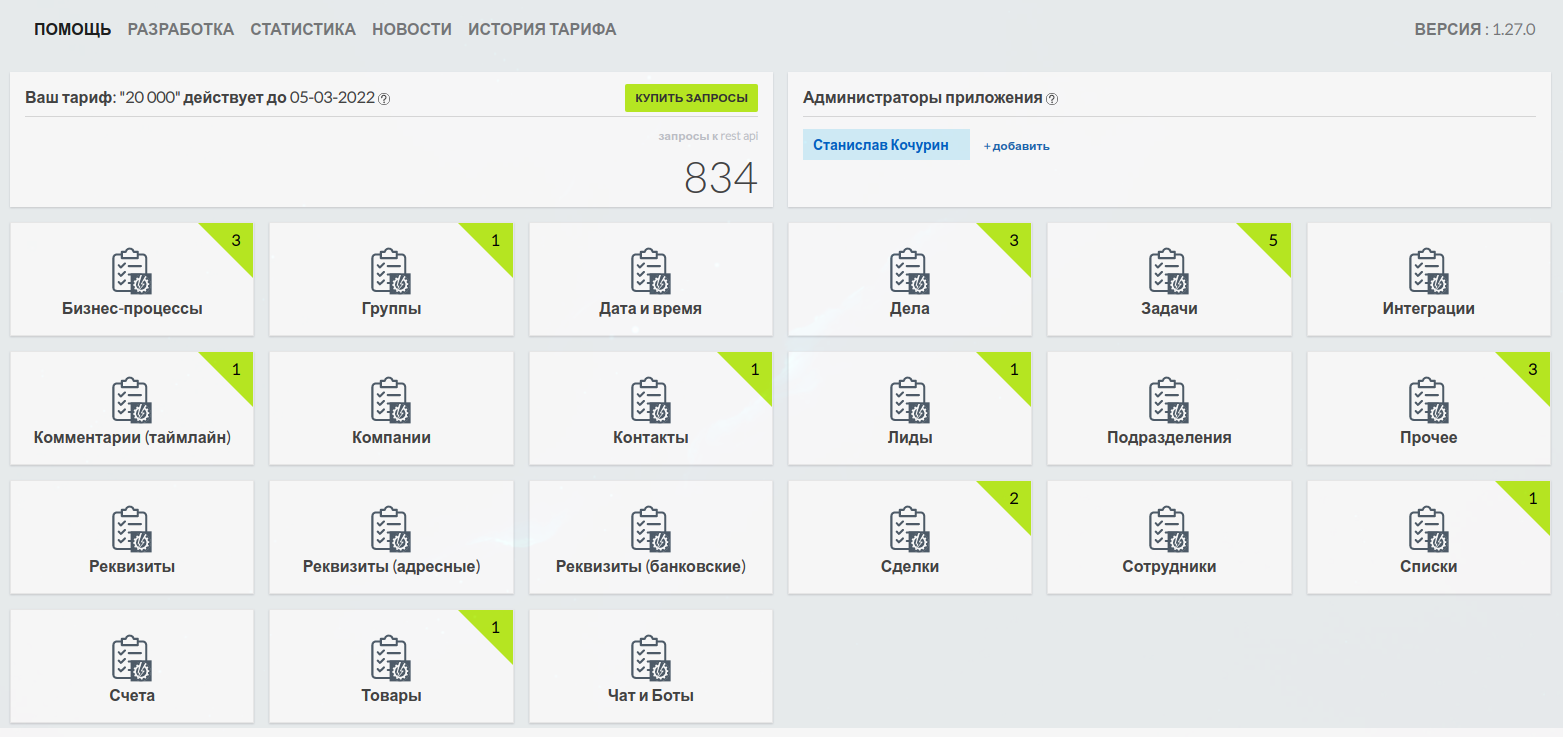The image size is (1563, 737).
Task: Click the Группы clipboard icon
Action: click(x=391, y=271)
